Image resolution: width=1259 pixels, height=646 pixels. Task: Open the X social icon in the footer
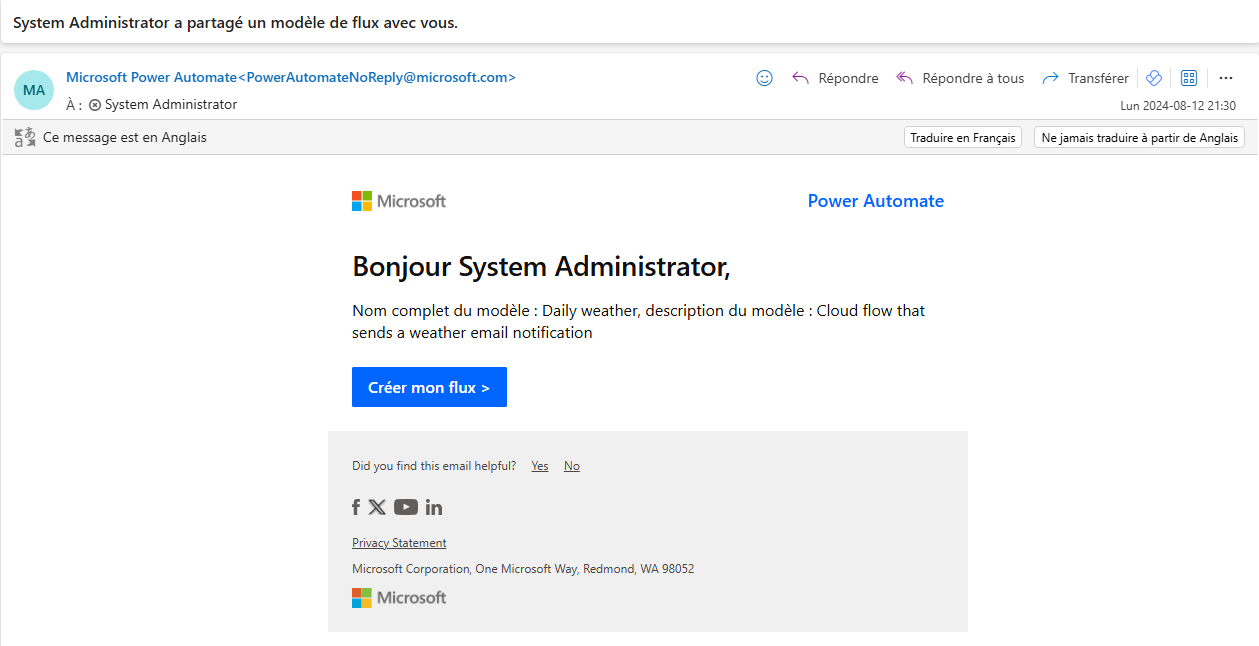click(x=377, y=507)
